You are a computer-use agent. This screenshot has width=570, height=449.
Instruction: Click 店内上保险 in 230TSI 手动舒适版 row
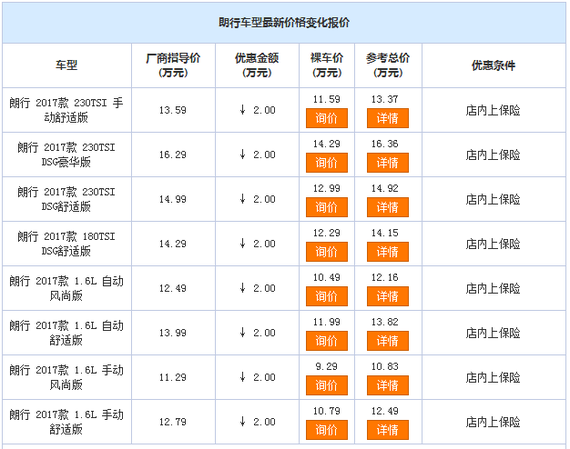click(x=493, y=110)
